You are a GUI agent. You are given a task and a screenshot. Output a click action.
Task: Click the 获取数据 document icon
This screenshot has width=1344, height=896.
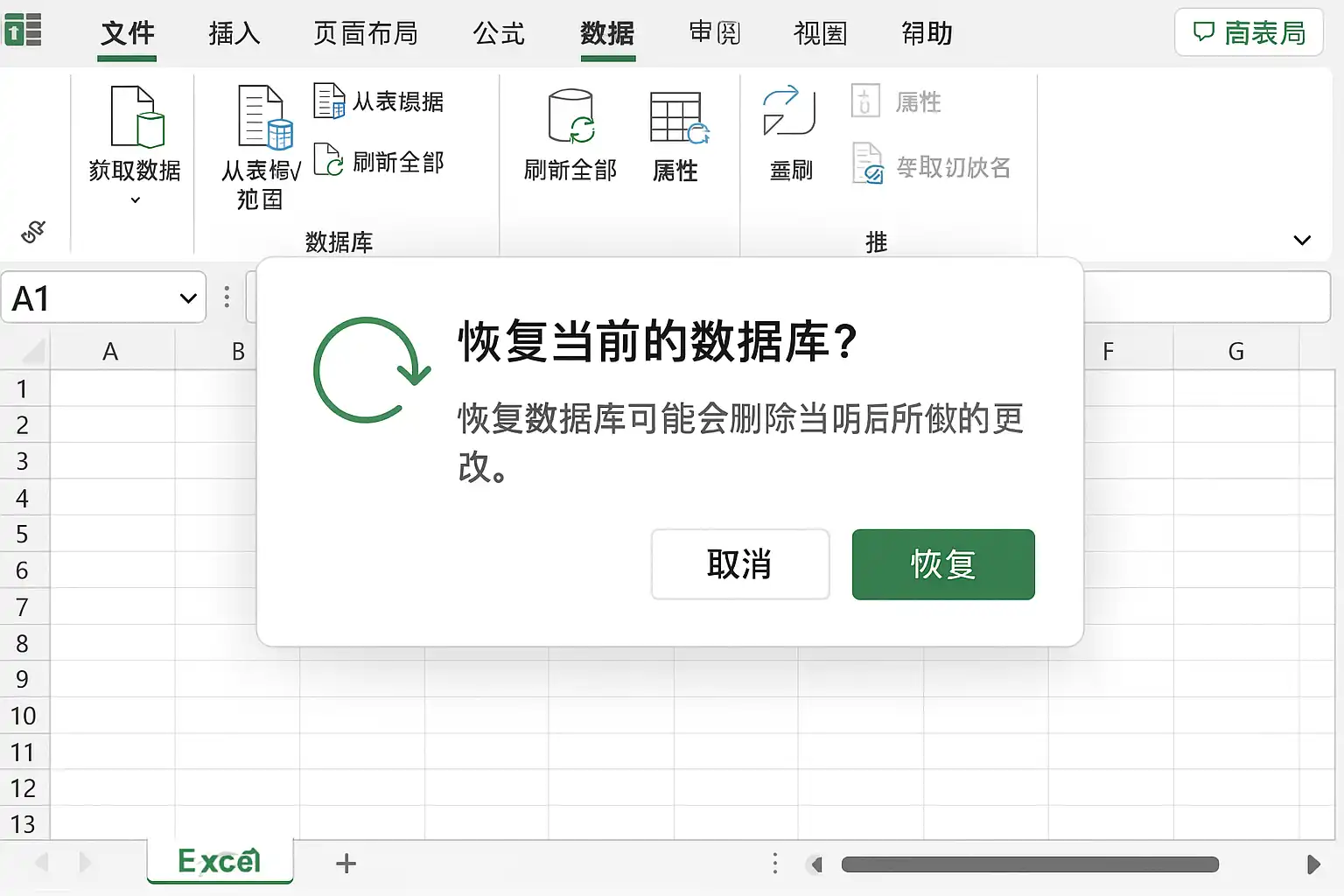[x=137, y=116]
